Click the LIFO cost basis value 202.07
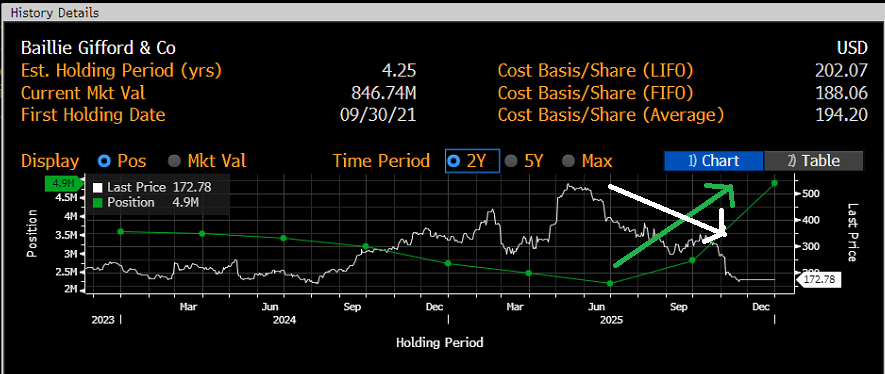 click(x=841, y=71)
